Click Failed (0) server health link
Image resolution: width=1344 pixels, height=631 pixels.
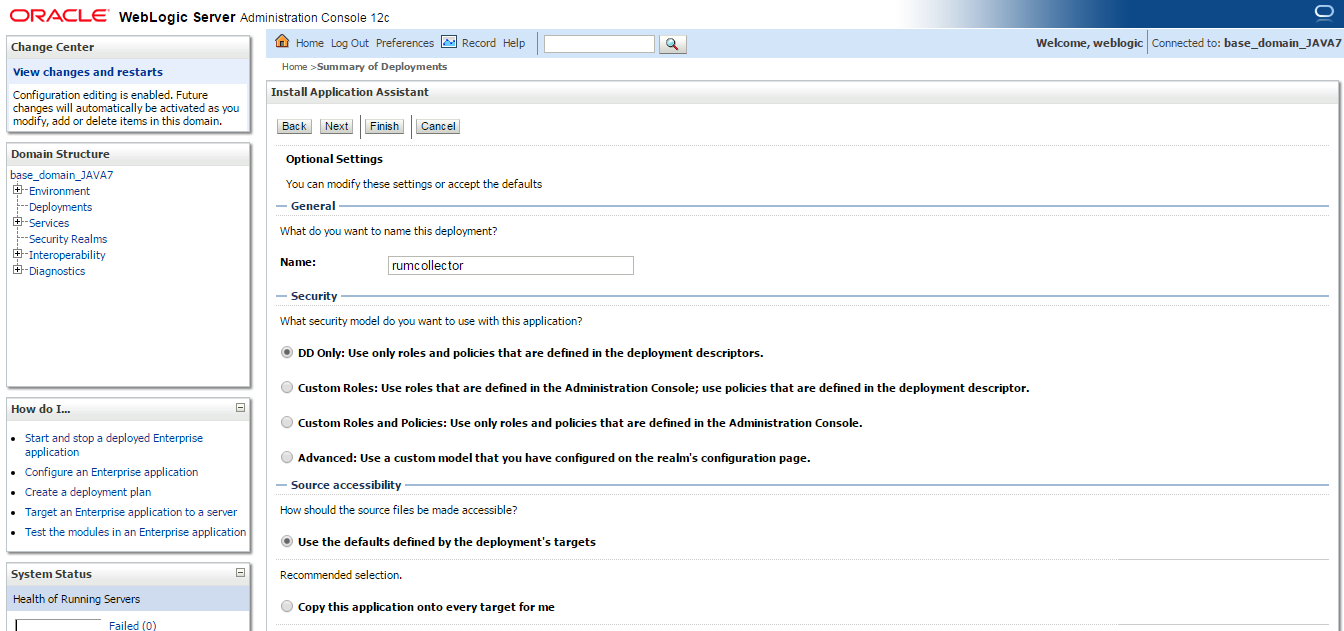(x=132, y=626)
